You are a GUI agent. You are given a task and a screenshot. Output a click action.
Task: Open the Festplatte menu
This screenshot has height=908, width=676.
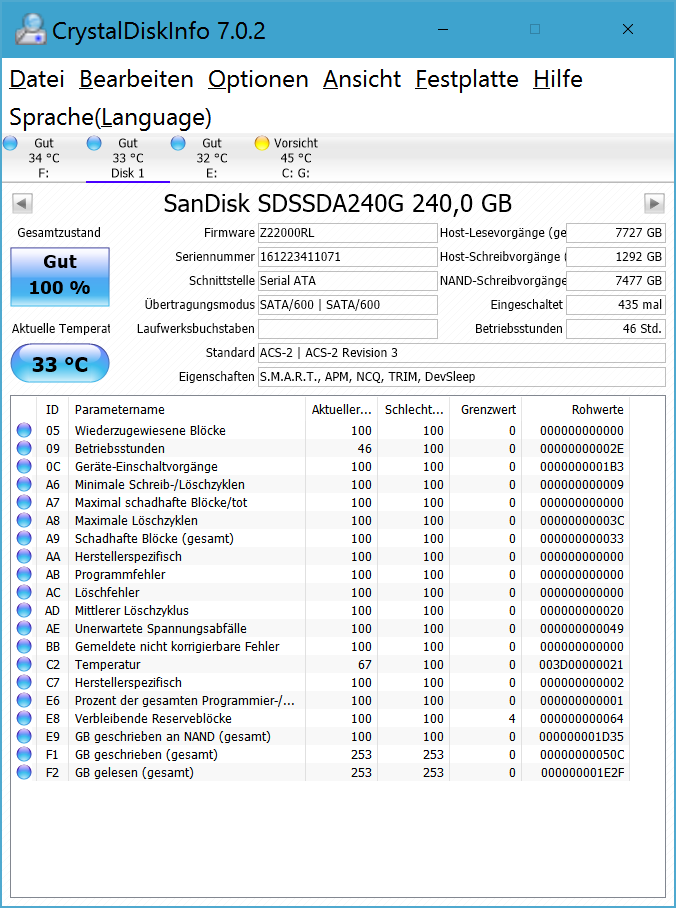[467, 79]
